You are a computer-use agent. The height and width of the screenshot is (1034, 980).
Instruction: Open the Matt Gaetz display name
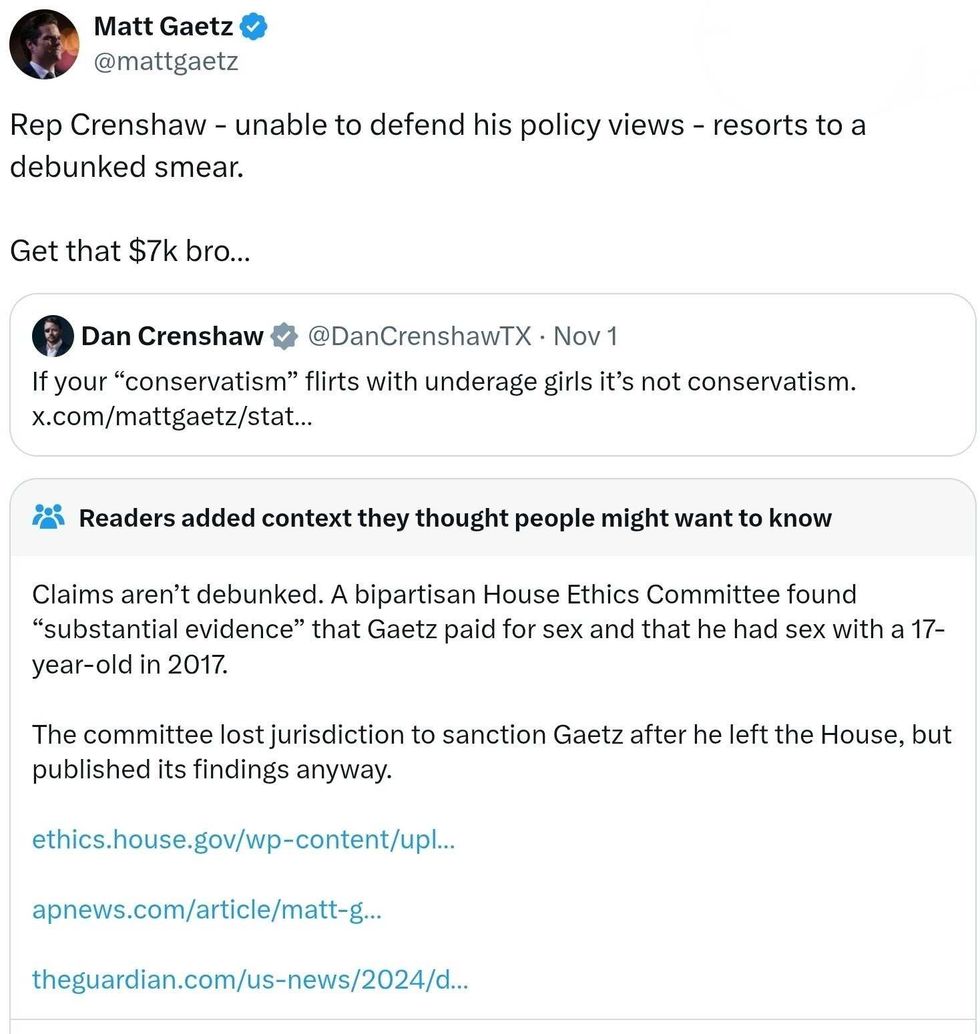coord(162,27)
